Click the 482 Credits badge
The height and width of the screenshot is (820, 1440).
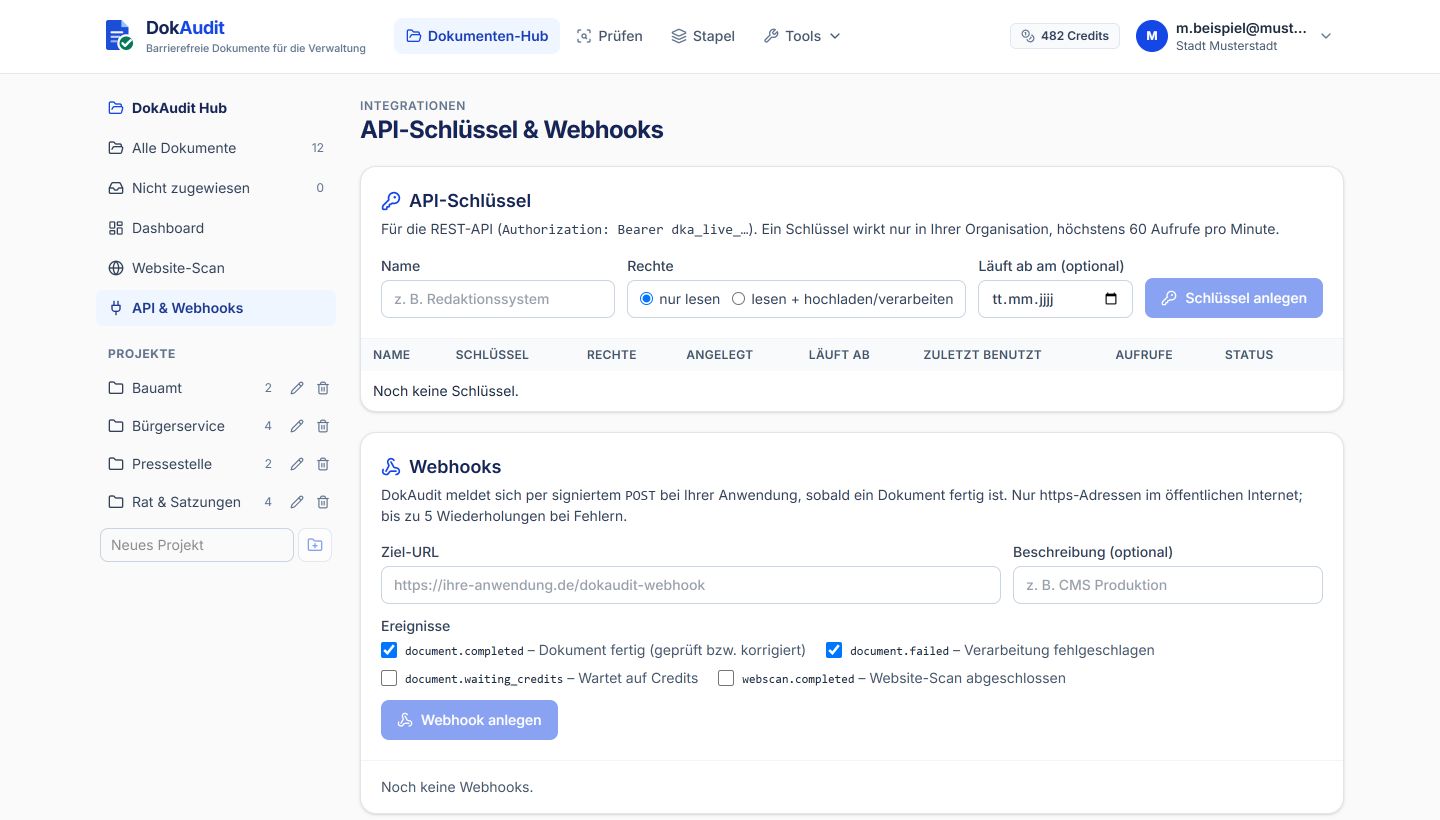tap(1065, 36)
